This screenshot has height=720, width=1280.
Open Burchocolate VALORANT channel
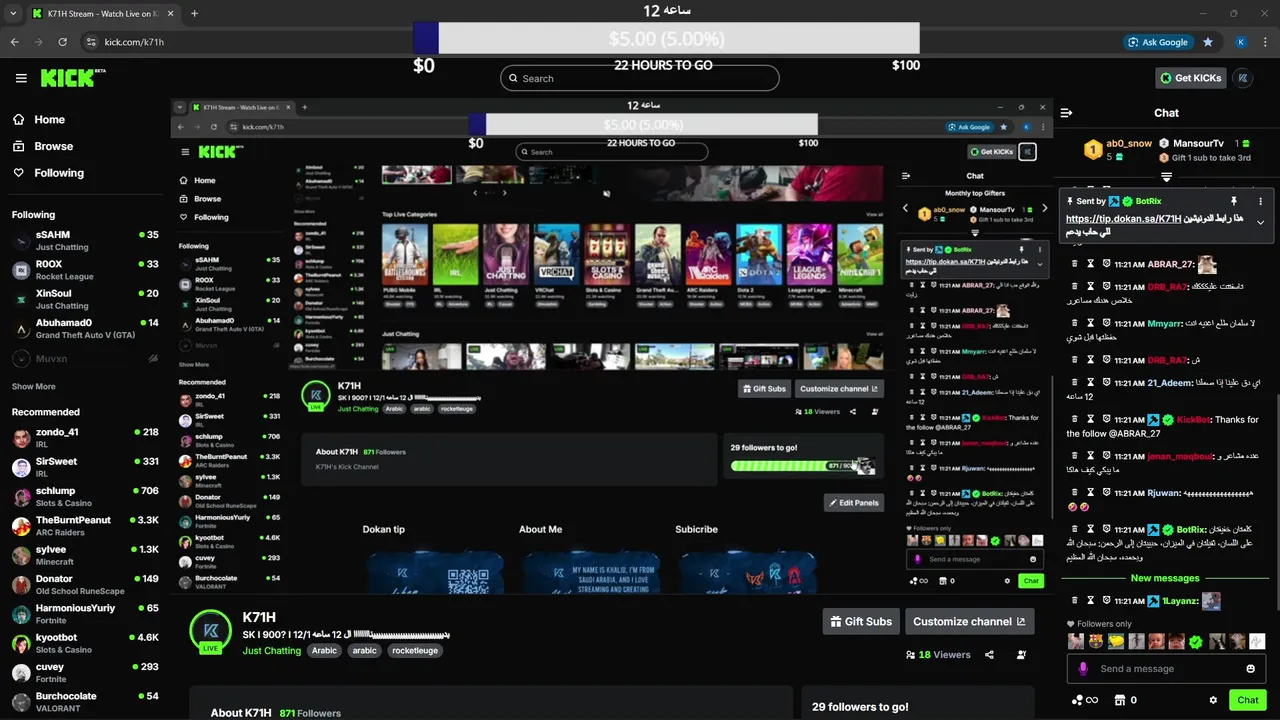tap(85, 702)
